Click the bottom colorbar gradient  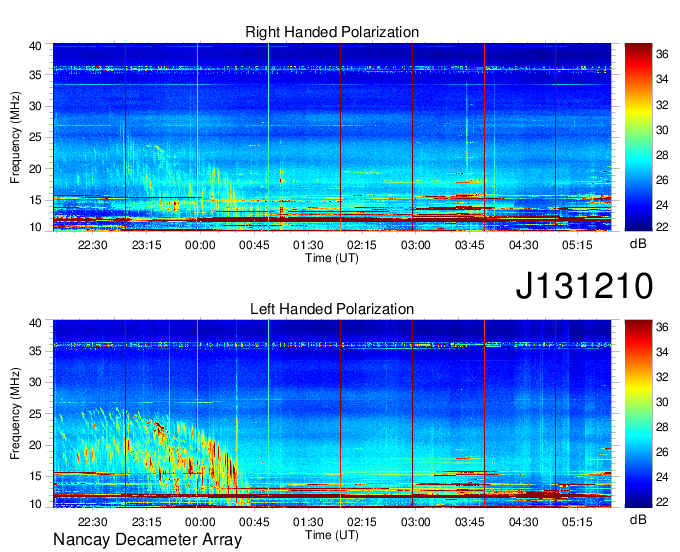pyautogui.click(x=638, y=414)
